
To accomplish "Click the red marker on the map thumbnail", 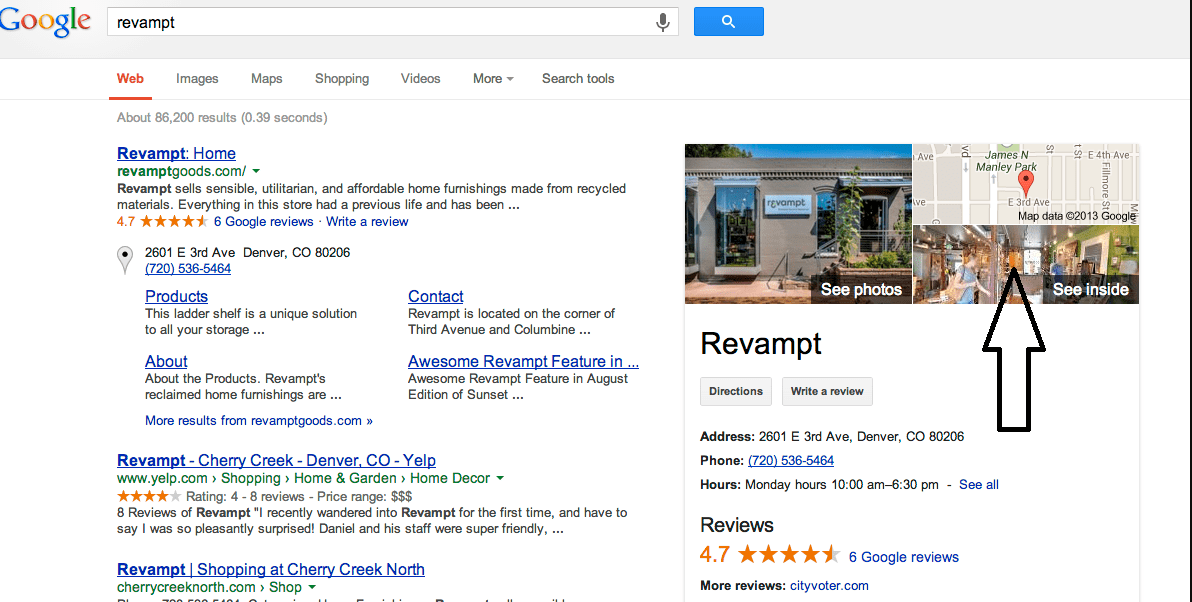I will pyautogui.click(x=1026, y=183).
